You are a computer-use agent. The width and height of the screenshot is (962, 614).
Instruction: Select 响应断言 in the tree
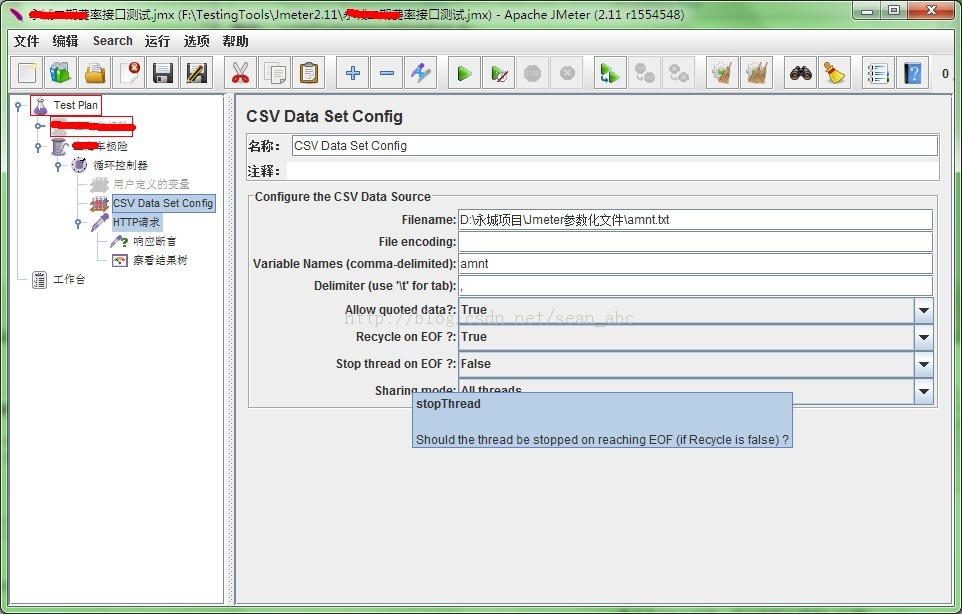[x=154, y=241]
